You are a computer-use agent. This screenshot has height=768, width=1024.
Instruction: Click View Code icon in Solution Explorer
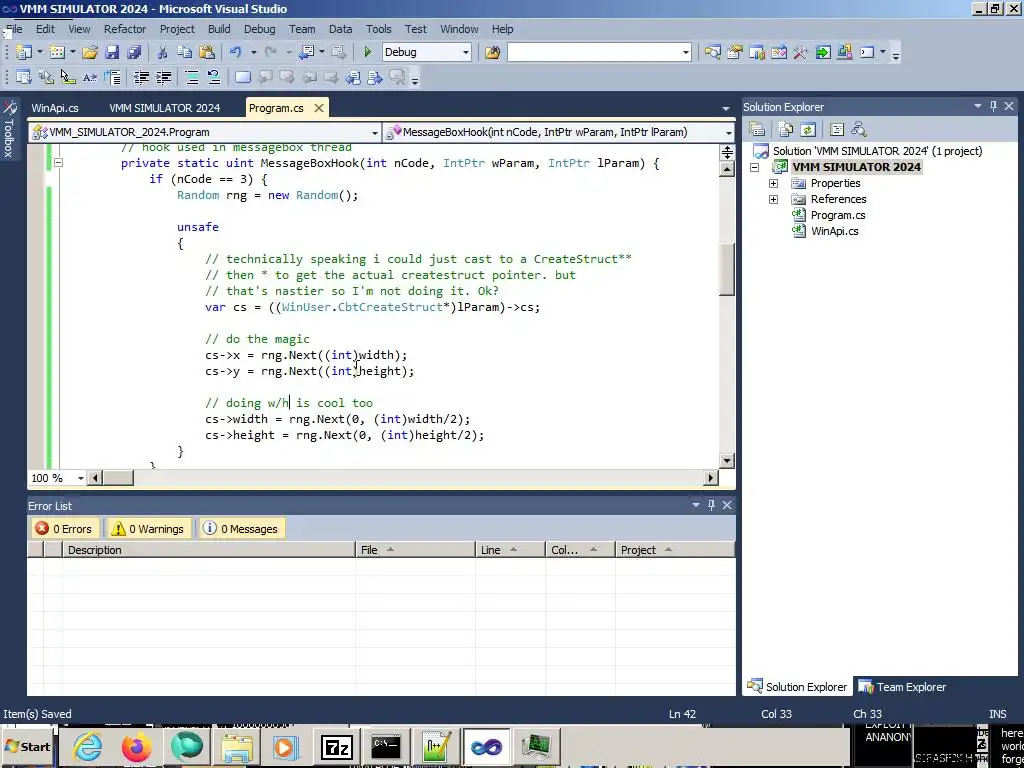(837, 129)
